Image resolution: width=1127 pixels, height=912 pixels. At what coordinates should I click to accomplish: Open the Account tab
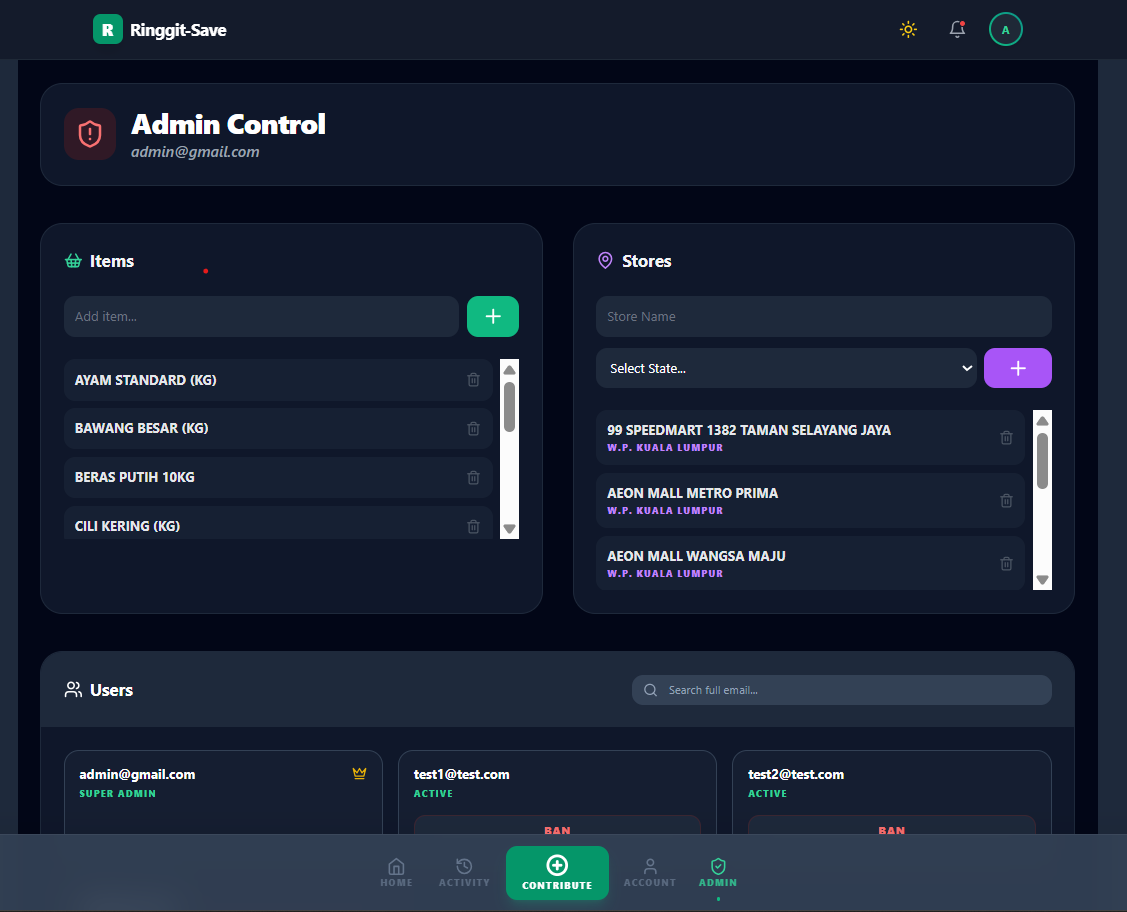[650, 872]
